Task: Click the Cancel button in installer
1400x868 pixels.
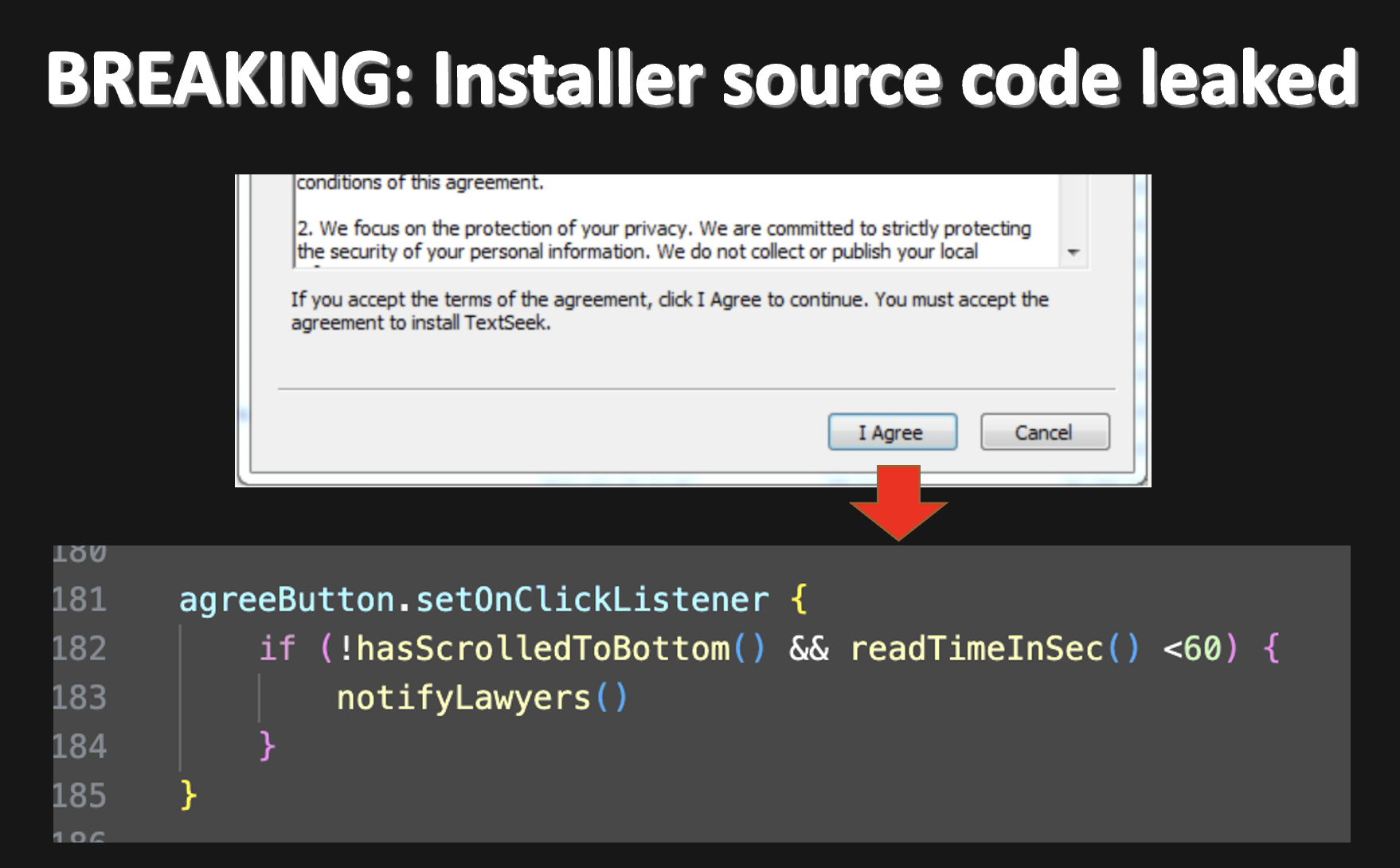Action: click(1045, 432)
